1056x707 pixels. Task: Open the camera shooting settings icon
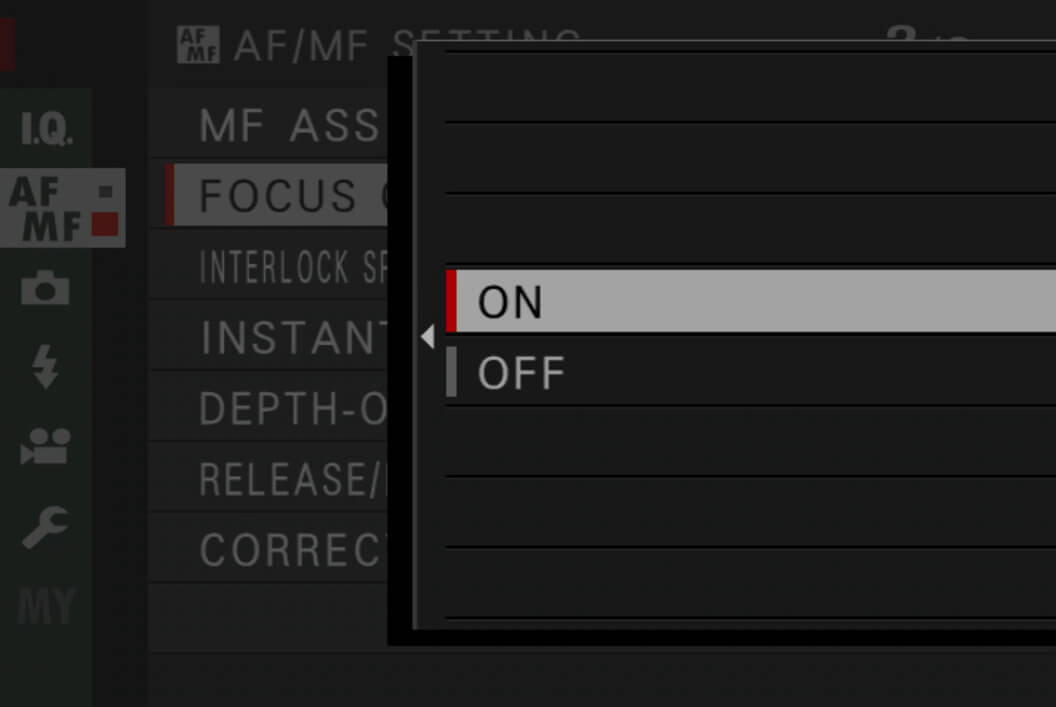pyautogui.click(x=45, y=288)
